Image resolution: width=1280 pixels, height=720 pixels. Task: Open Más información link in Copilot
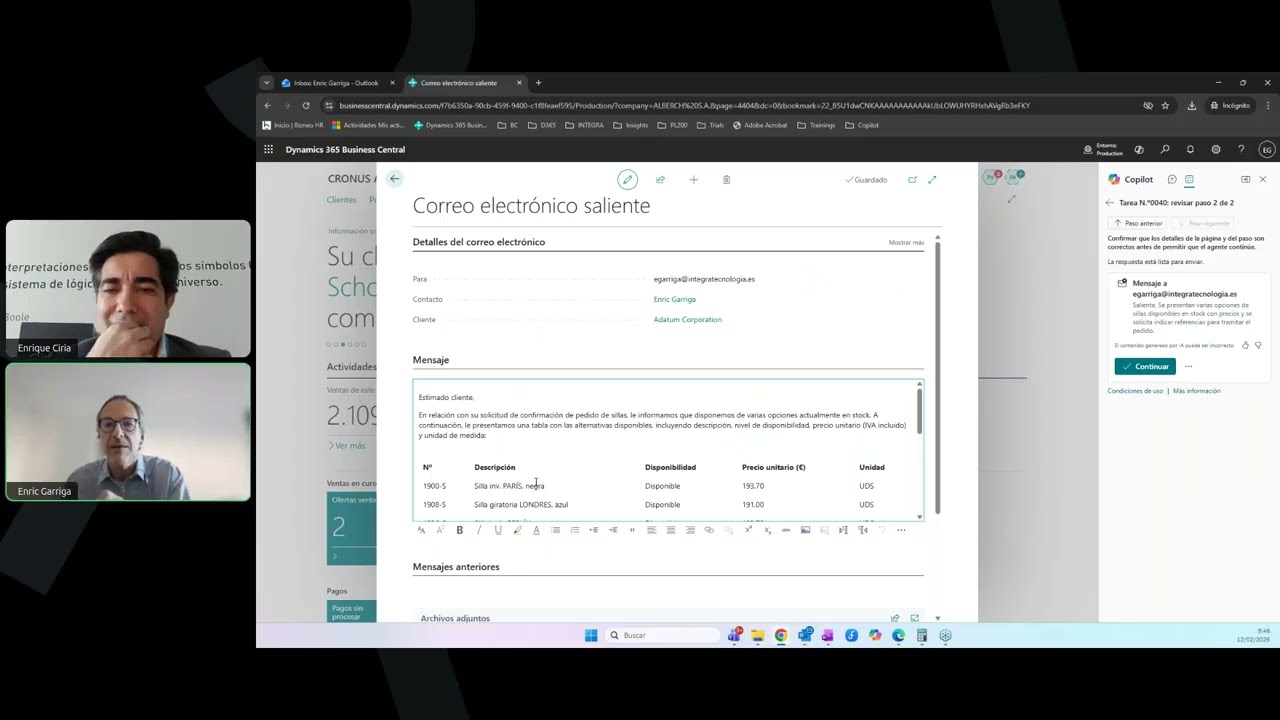coord(1196,391)
